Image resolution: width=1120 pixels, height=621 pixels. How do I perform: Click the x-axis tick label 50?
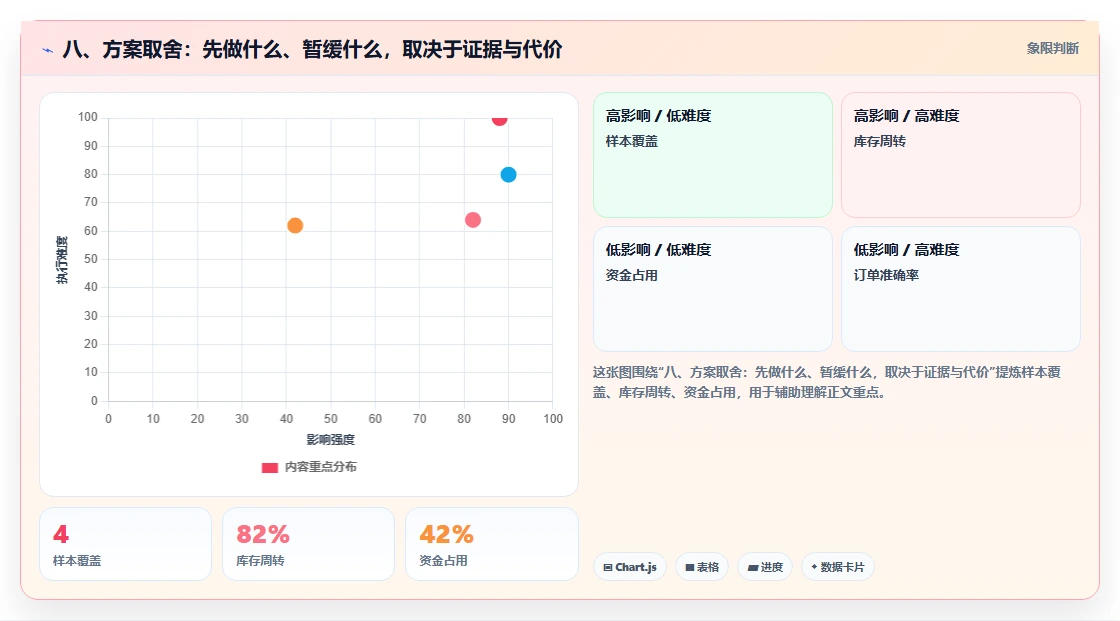coord(331,419)
